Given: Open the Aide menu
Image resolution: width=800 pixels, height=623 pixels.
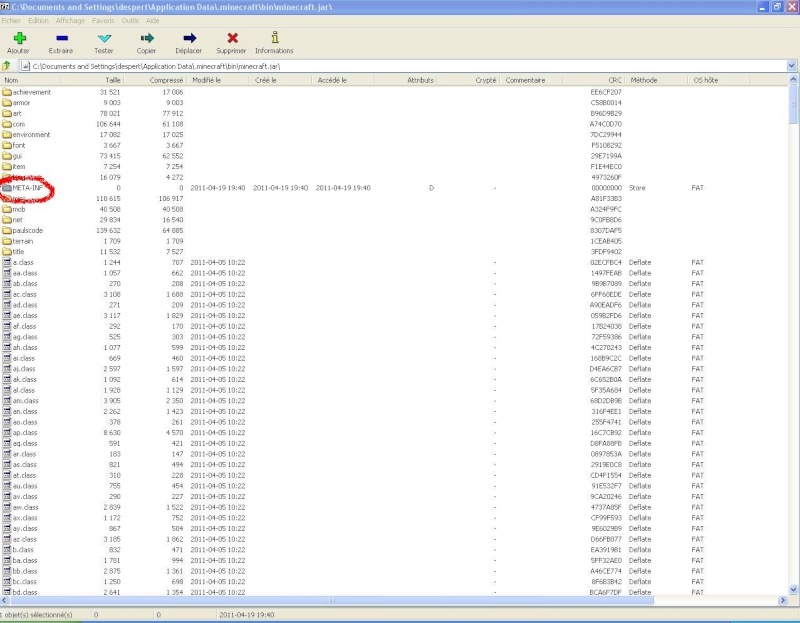Looking at the screenshot, I should point(153,21).
